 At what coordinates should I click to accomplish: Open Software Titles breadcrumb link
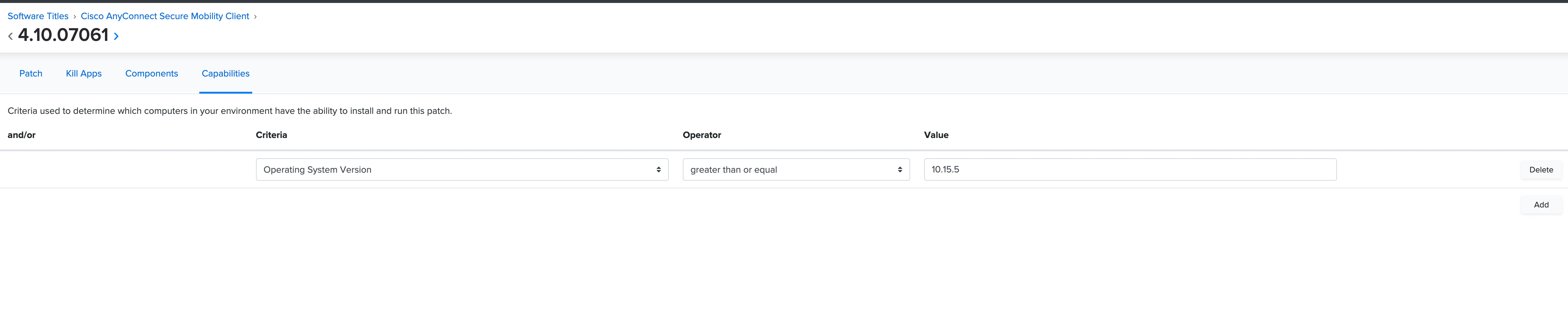pyautogui.click(x=38, y=16)
